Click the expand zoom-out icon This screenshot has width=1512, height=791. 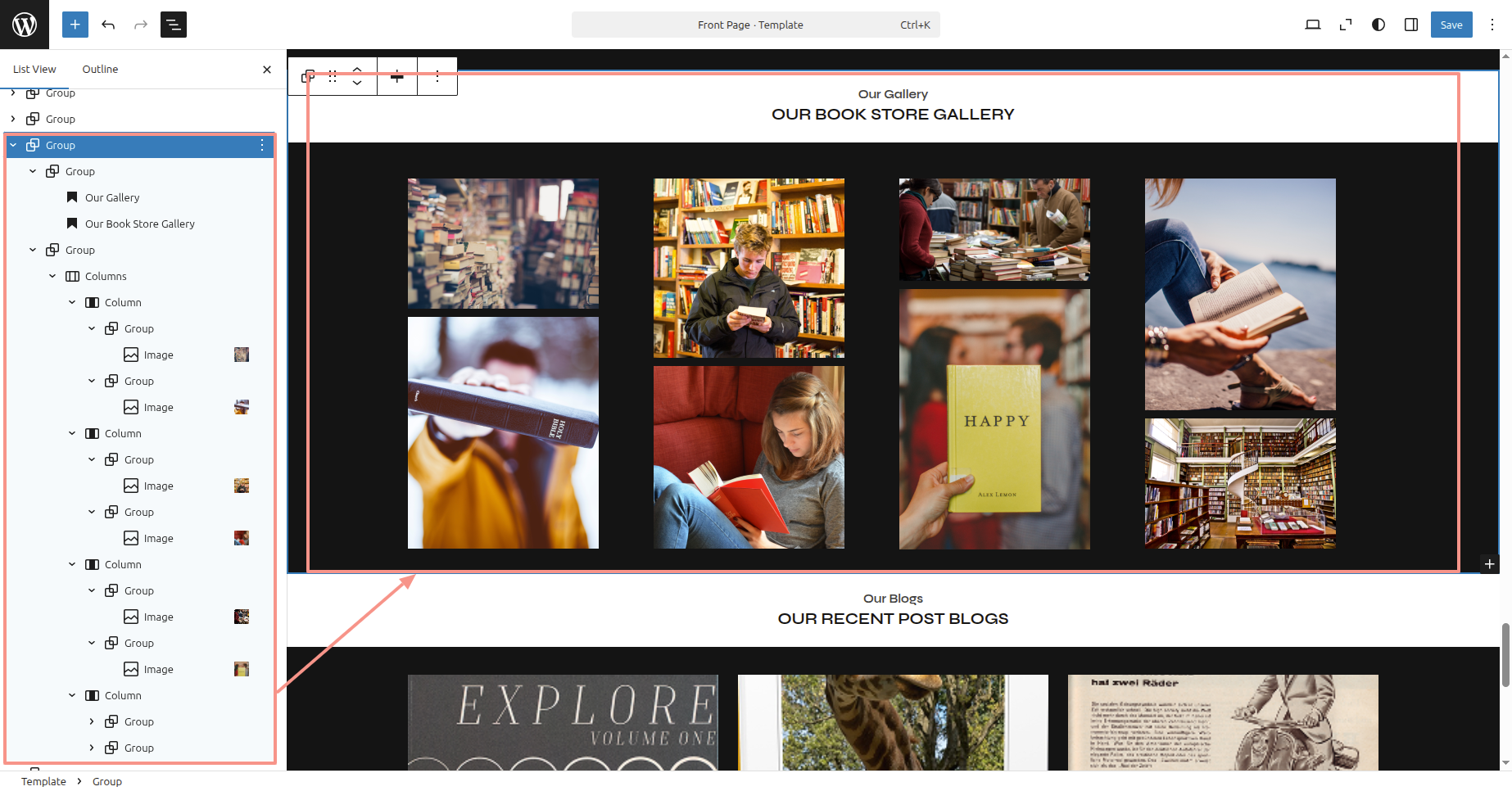[1346, 25]
